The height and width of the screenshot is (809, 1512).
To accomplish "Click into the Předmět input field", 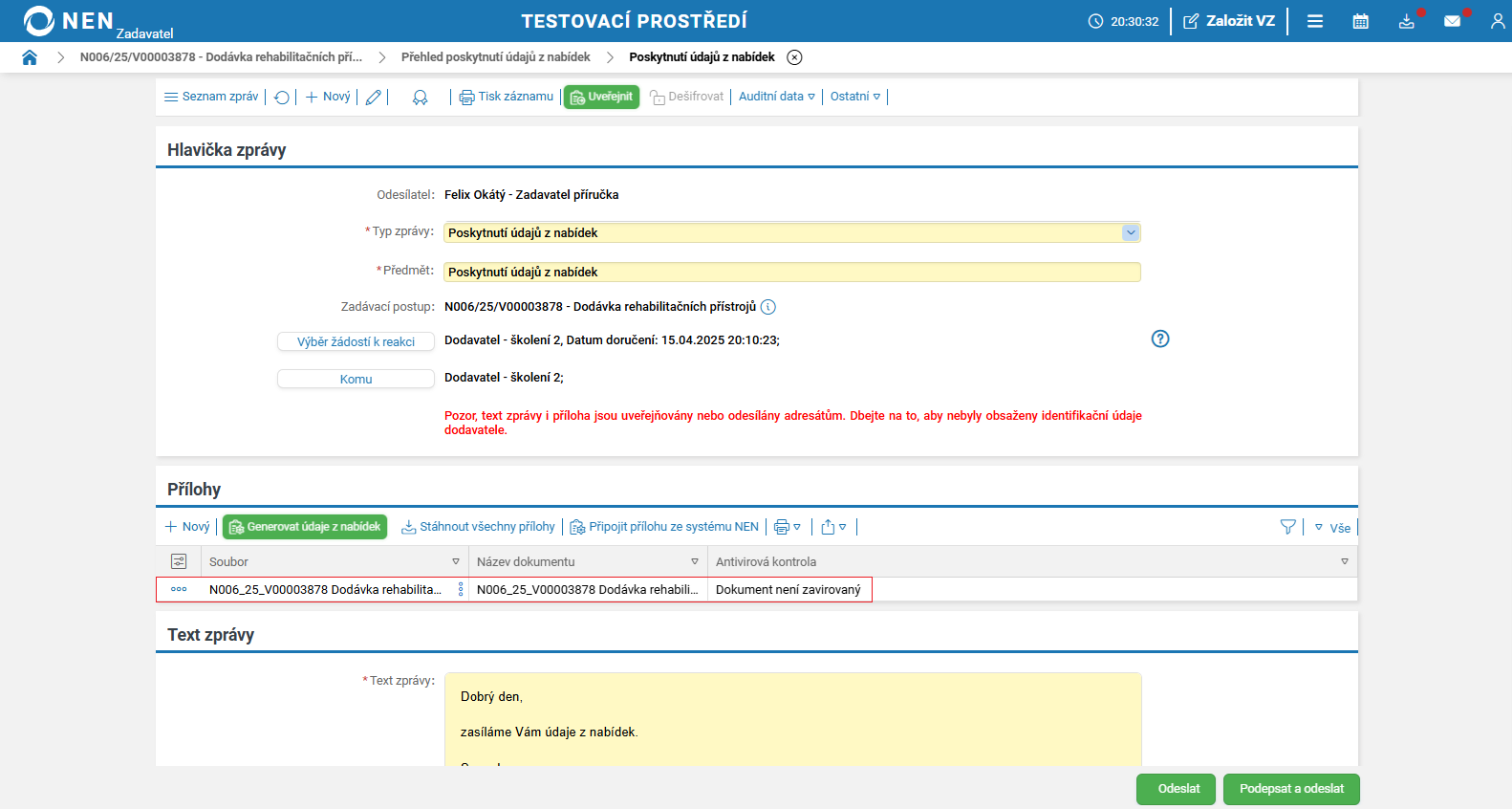I will [791, 273].
